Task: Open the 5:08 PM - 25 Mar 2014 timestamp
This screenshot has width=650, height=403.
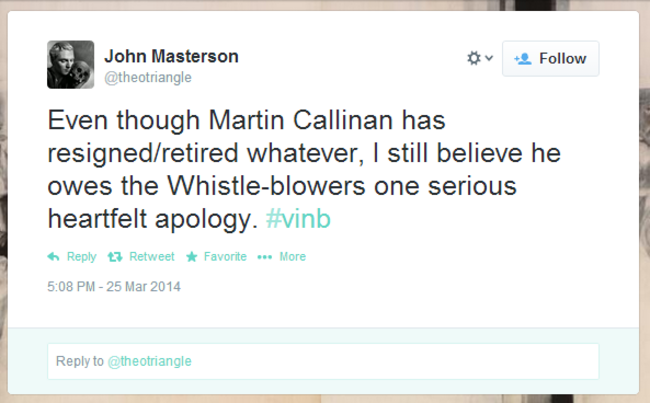Action: pos(114,286)
